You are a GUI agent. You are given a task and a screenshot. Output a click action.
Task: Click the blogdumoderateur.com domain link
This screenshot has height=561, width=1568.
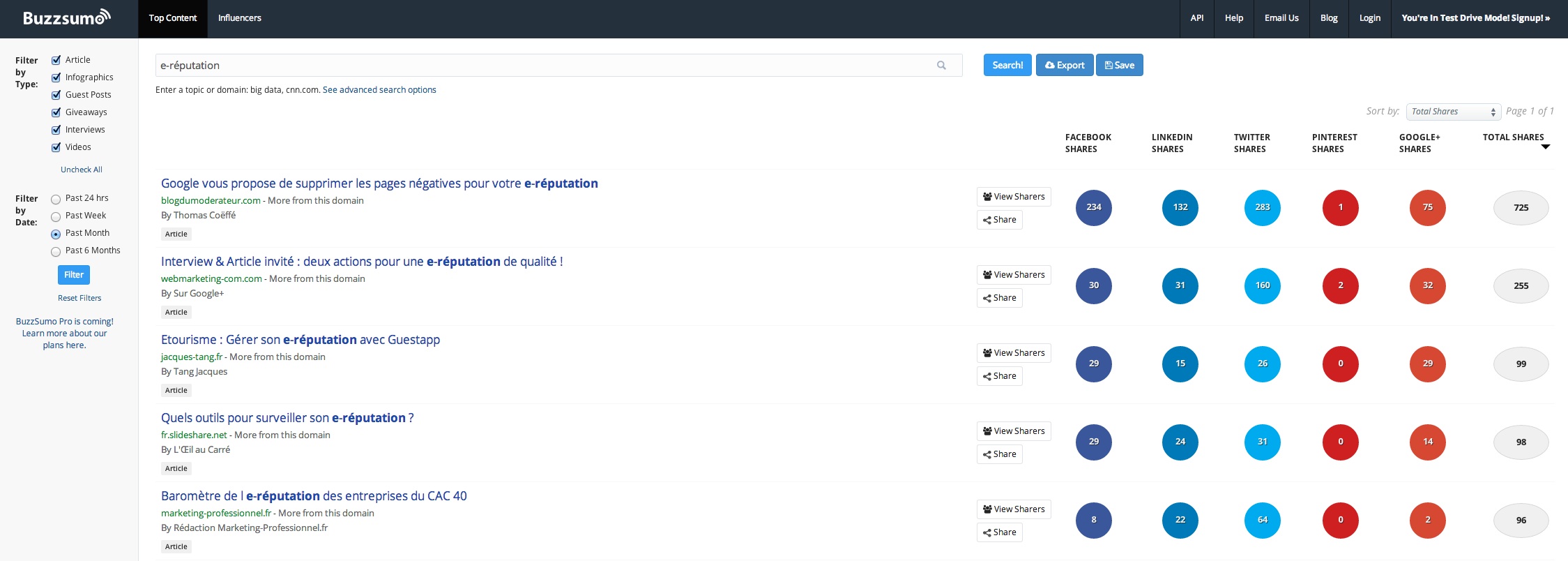tap(211, 200)
